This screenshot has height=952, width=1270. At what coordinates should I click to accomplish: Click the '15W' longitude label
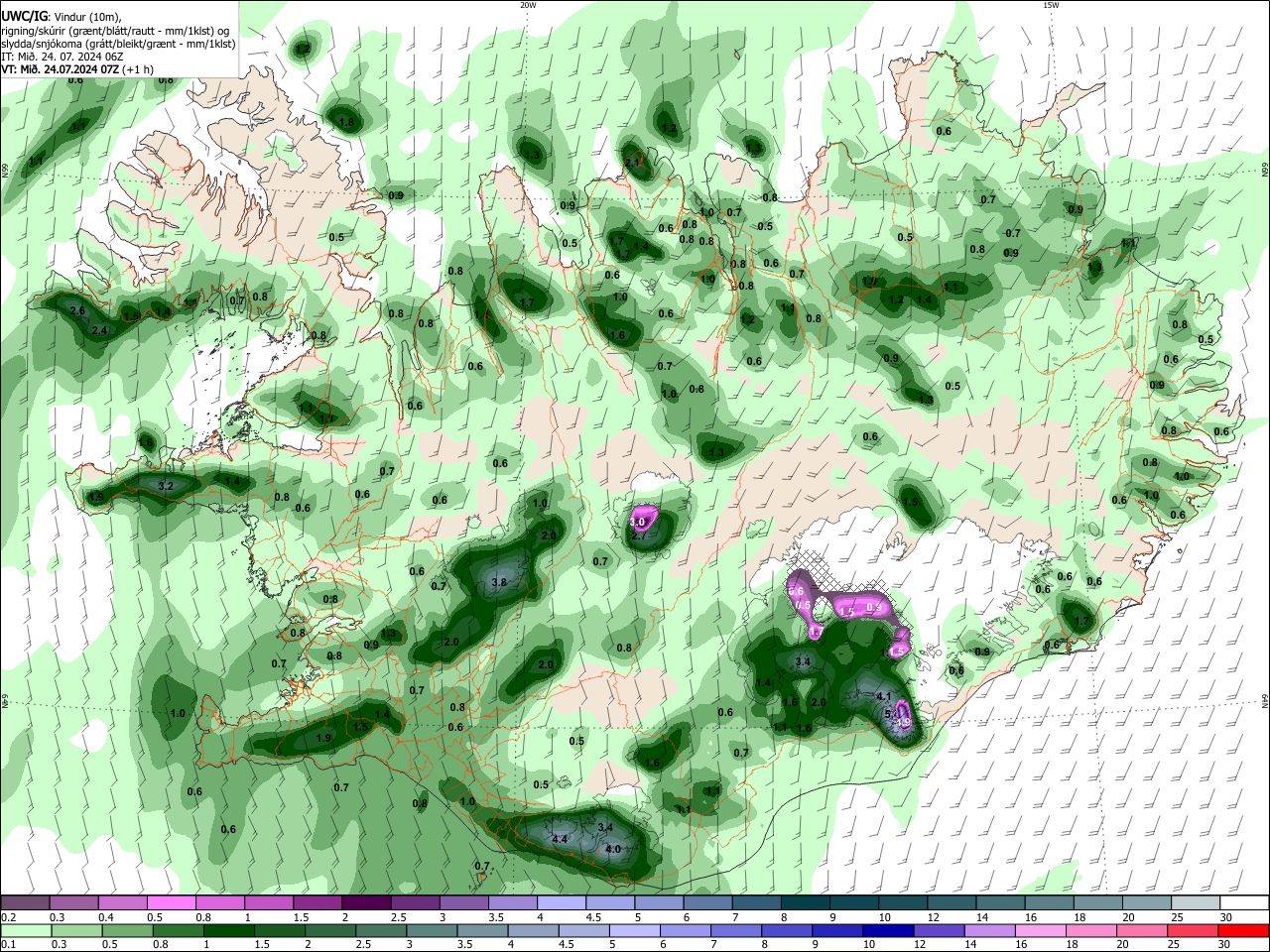[1051, 5]
